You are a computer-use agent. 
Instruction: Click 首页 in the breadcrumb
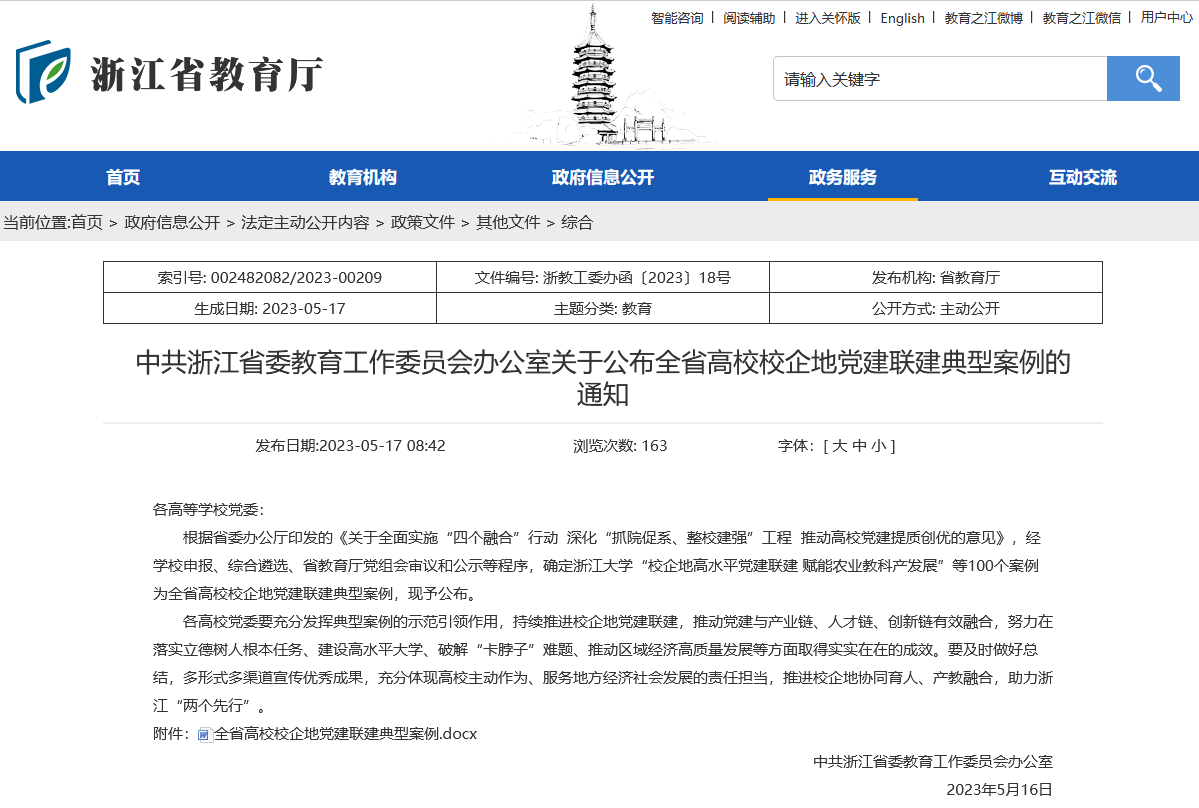(86, 222)
